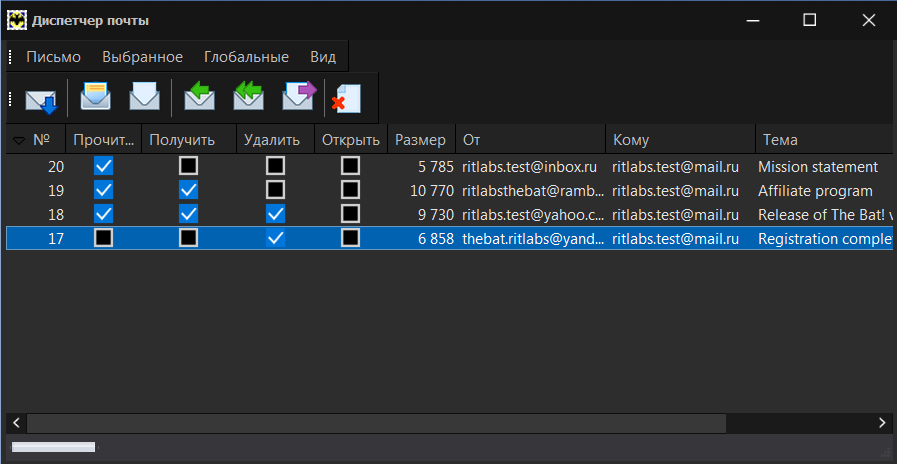Check Удалить checkbox for message 19
The image size is (897, 464).
[x=275, y=190]
